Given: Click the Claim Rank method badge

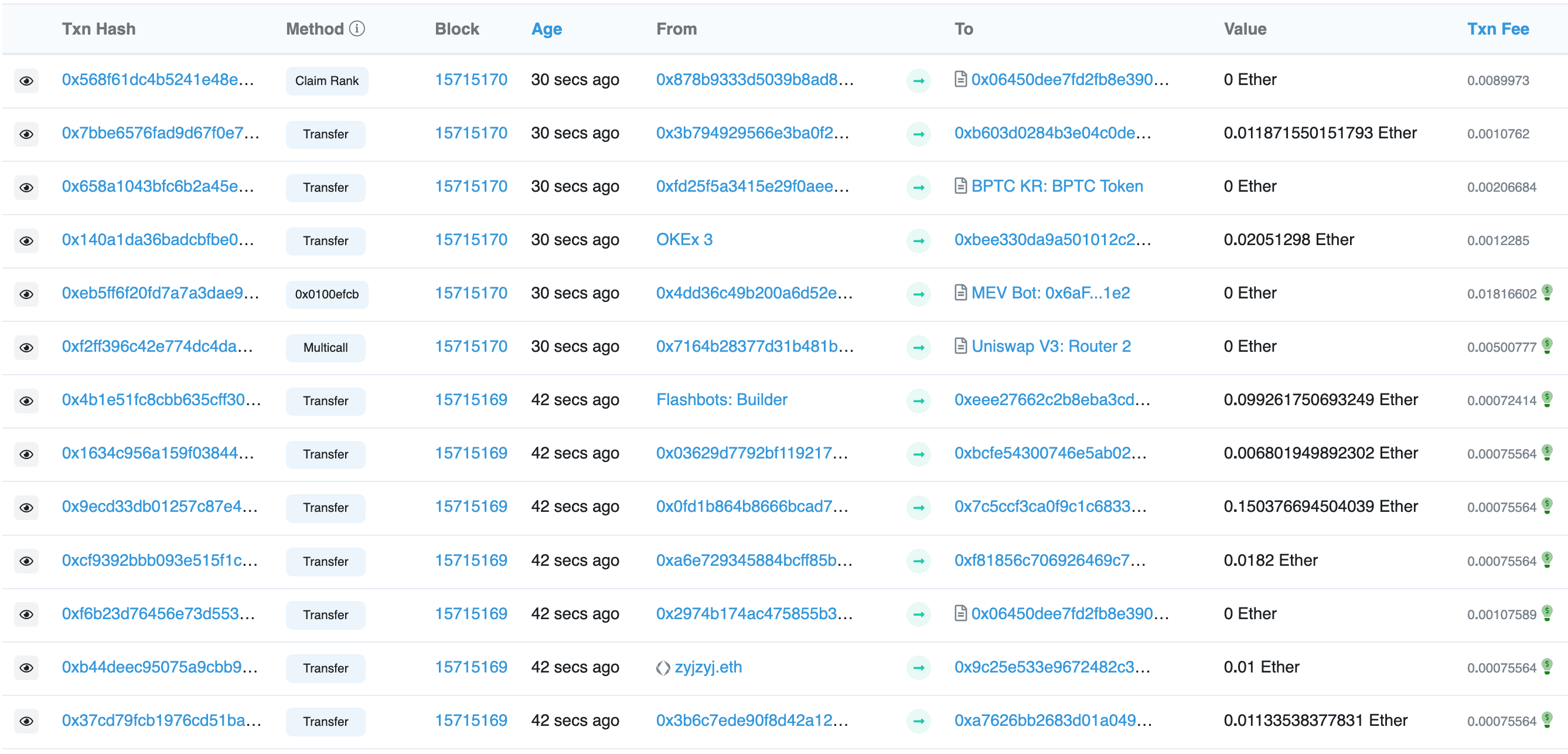Looking at the screenshot, I should 327,80.
